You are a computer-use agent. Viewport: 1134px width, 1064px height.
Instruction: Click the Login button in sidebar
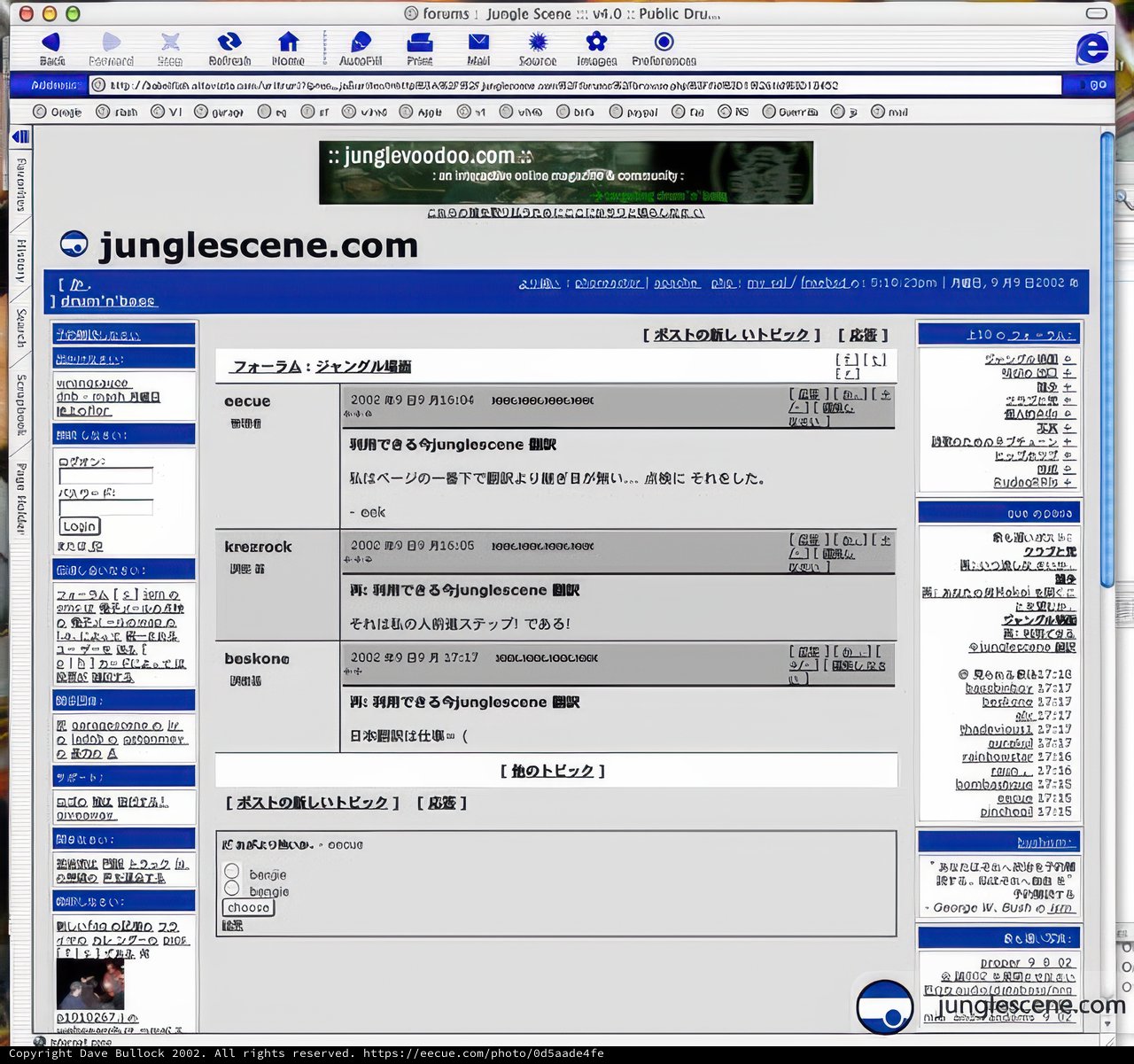click(79, 526)
